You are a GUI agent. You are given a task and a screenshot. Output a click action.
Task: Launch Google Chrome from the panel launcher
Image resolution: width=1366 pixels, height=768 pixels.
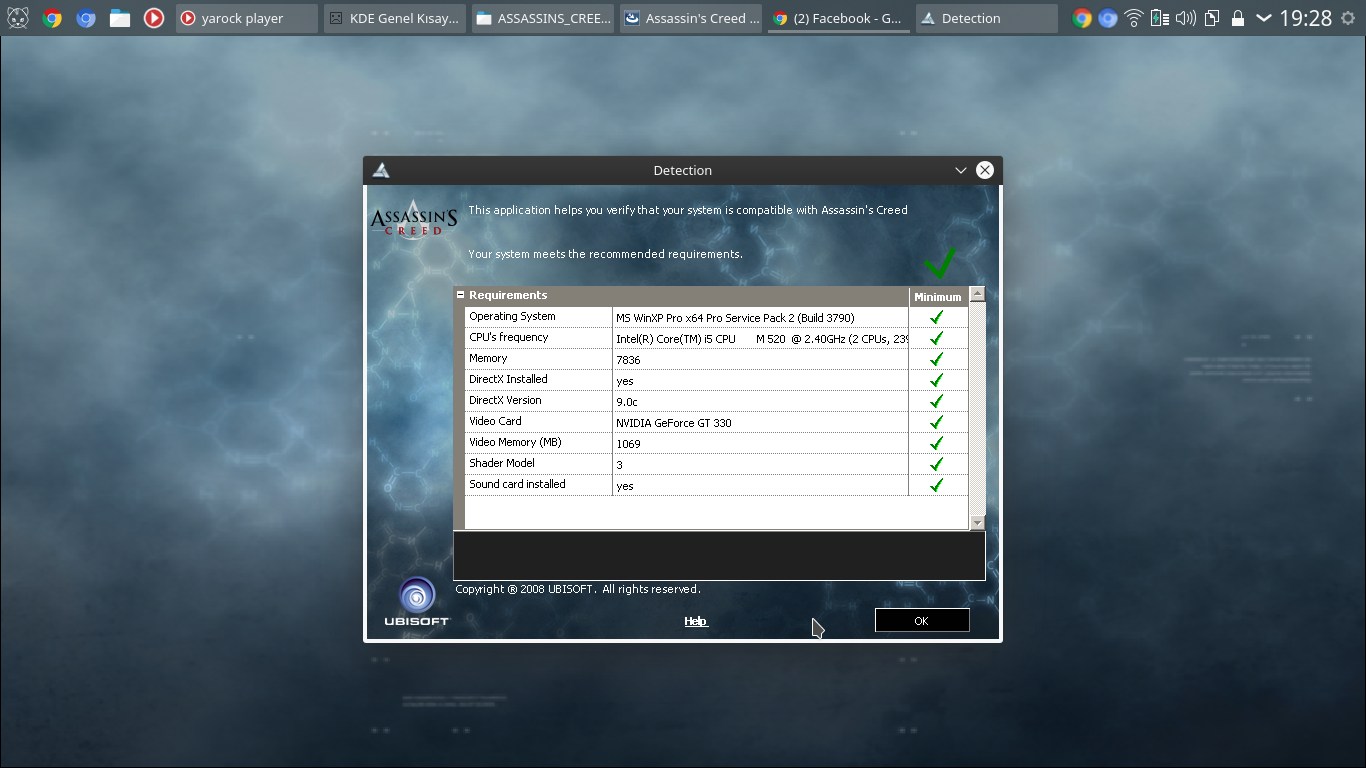tap(52, 18)
